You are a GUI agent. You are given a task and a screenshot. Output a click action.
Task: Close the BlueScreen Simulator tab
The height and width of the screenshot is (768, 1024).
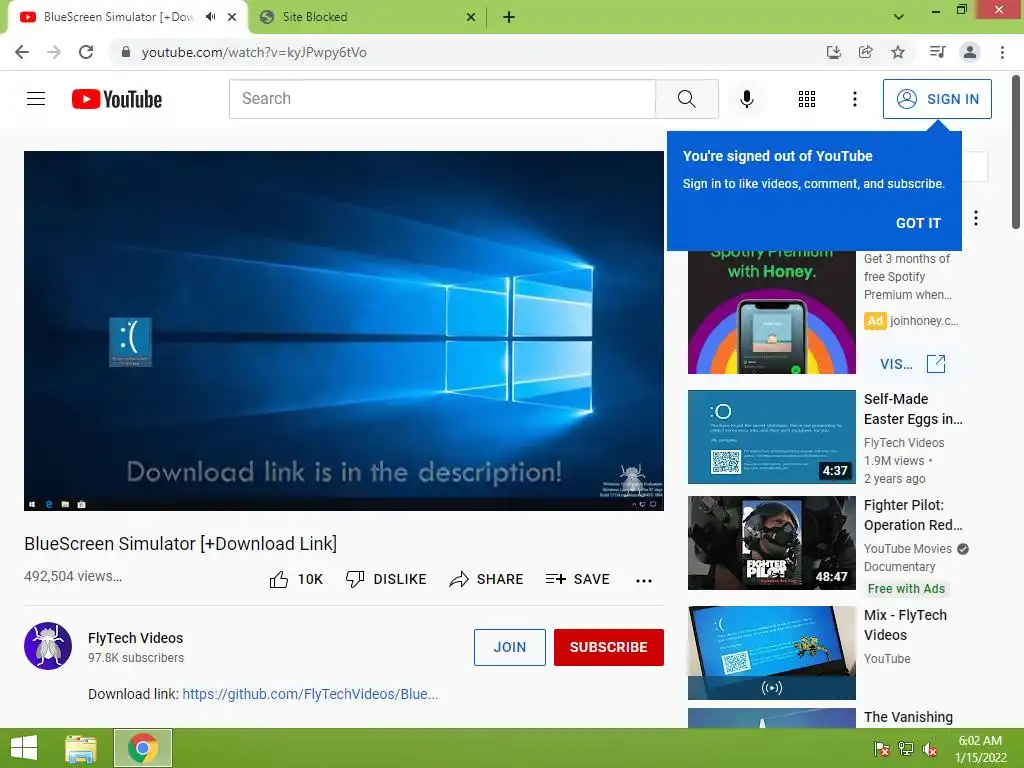pyautogui.click(x=232, y=17)
